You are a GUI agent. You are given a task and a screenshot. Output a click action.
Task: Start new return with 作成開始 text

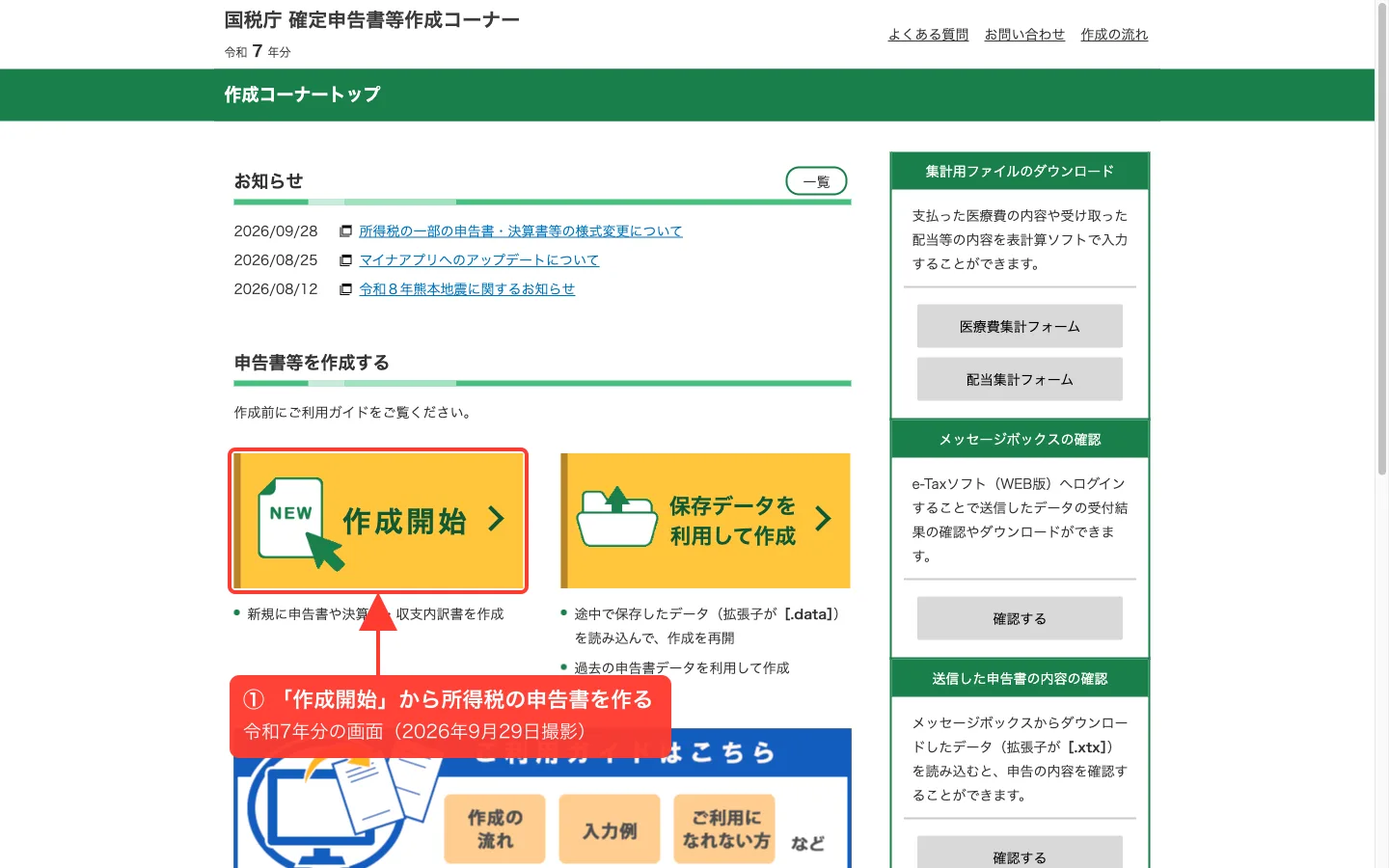tap(404, 521)
